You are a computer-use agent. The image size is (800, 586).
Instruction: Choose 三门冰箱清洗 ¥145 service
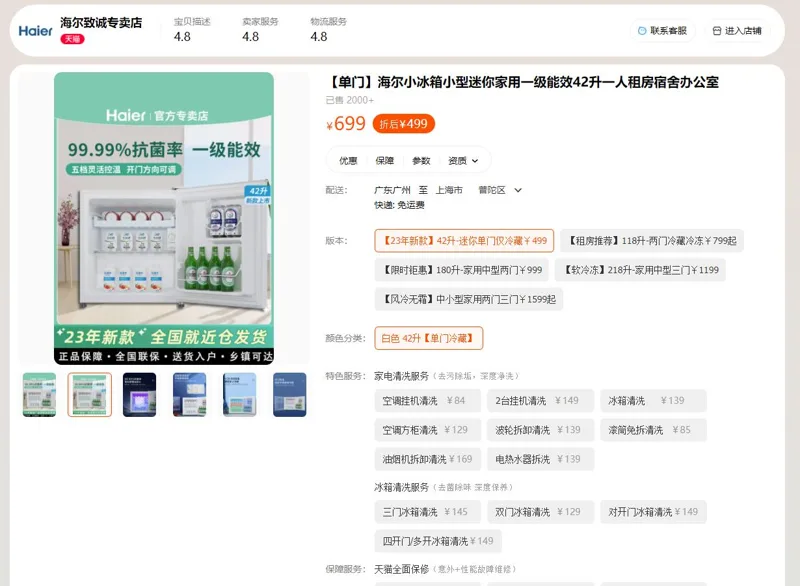point(428,512)
